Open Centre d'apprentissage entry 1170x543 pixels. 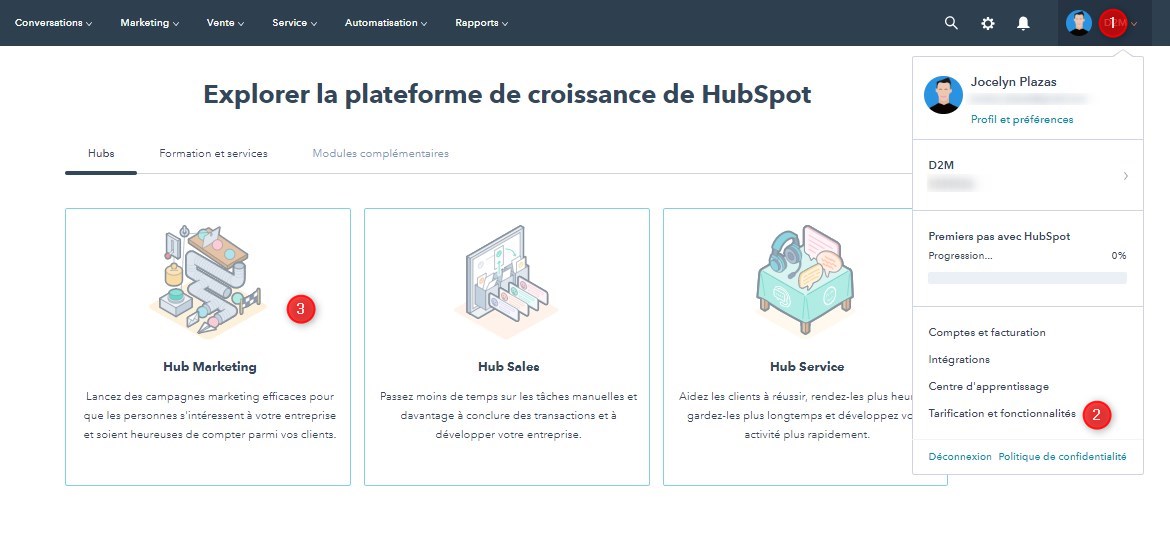989,386
